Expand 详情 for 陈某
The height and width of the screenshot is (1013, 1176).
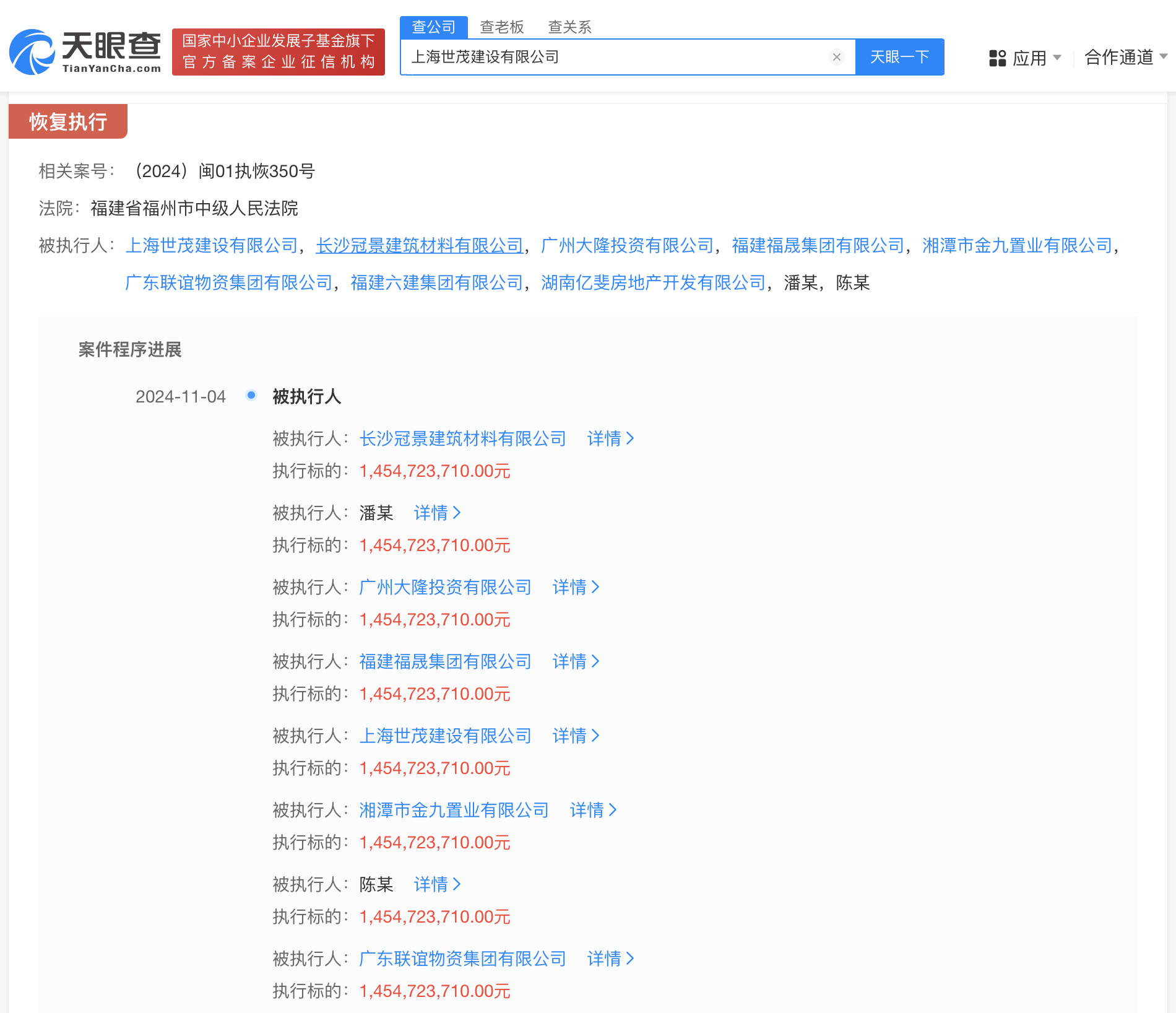tap(438, 884)
